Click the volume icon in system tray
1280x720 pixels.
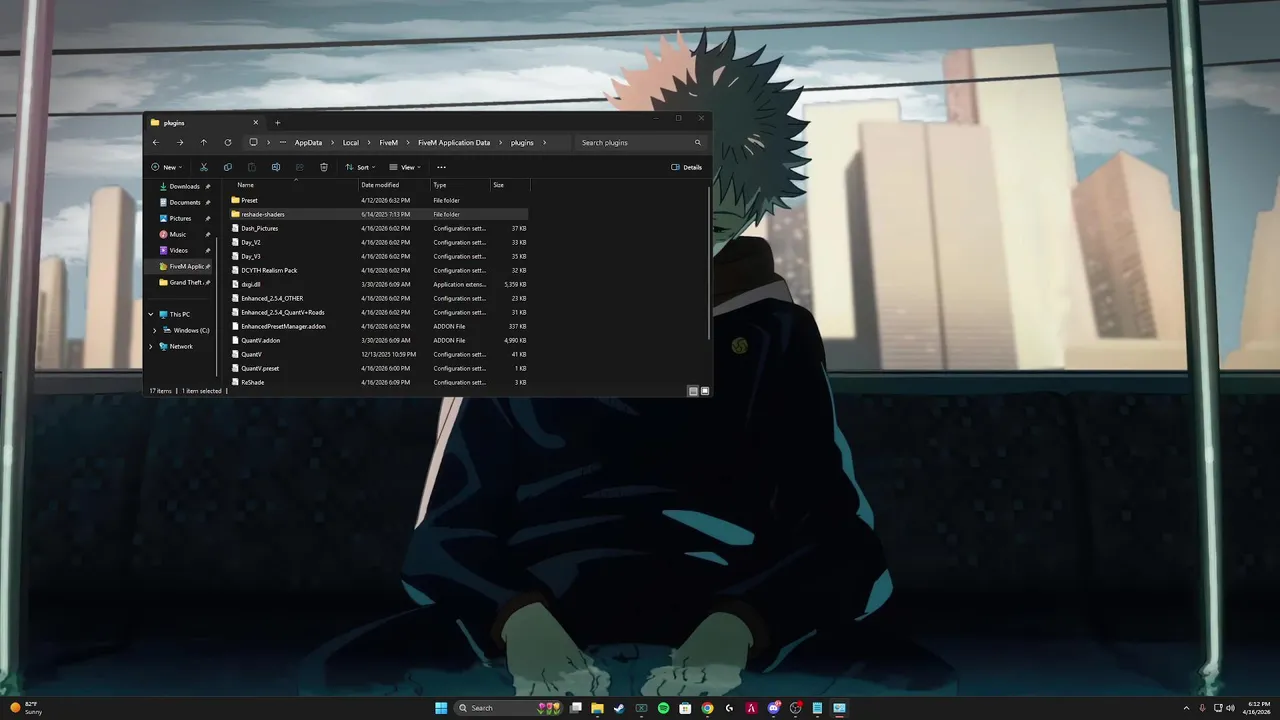point(1230,708)
